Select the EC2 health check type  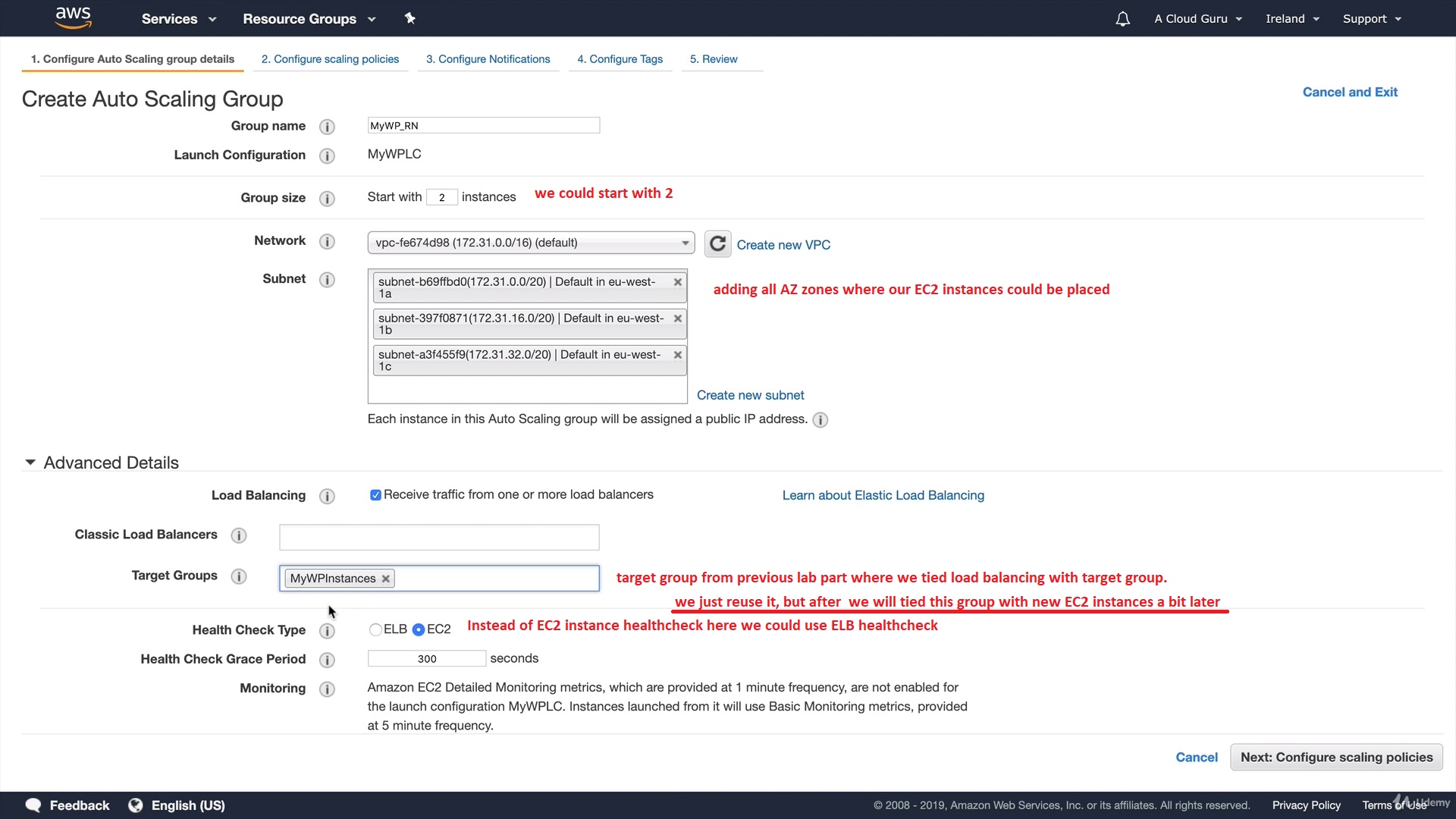(x=418, y=629)
